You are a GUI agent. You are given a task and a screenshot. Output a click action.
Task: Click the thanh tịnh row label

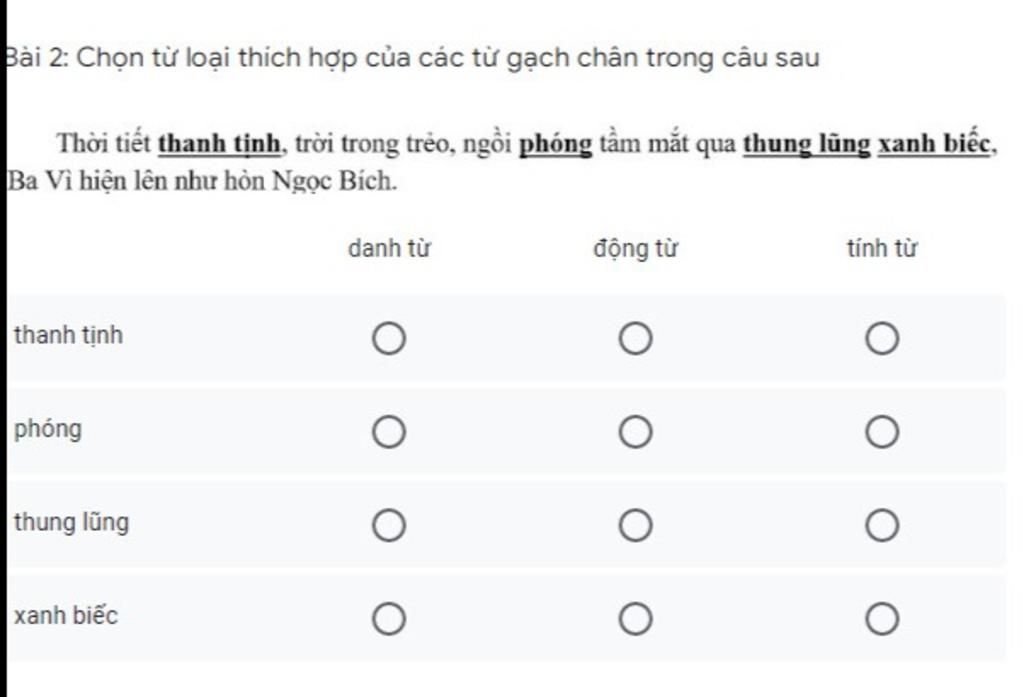69,335
